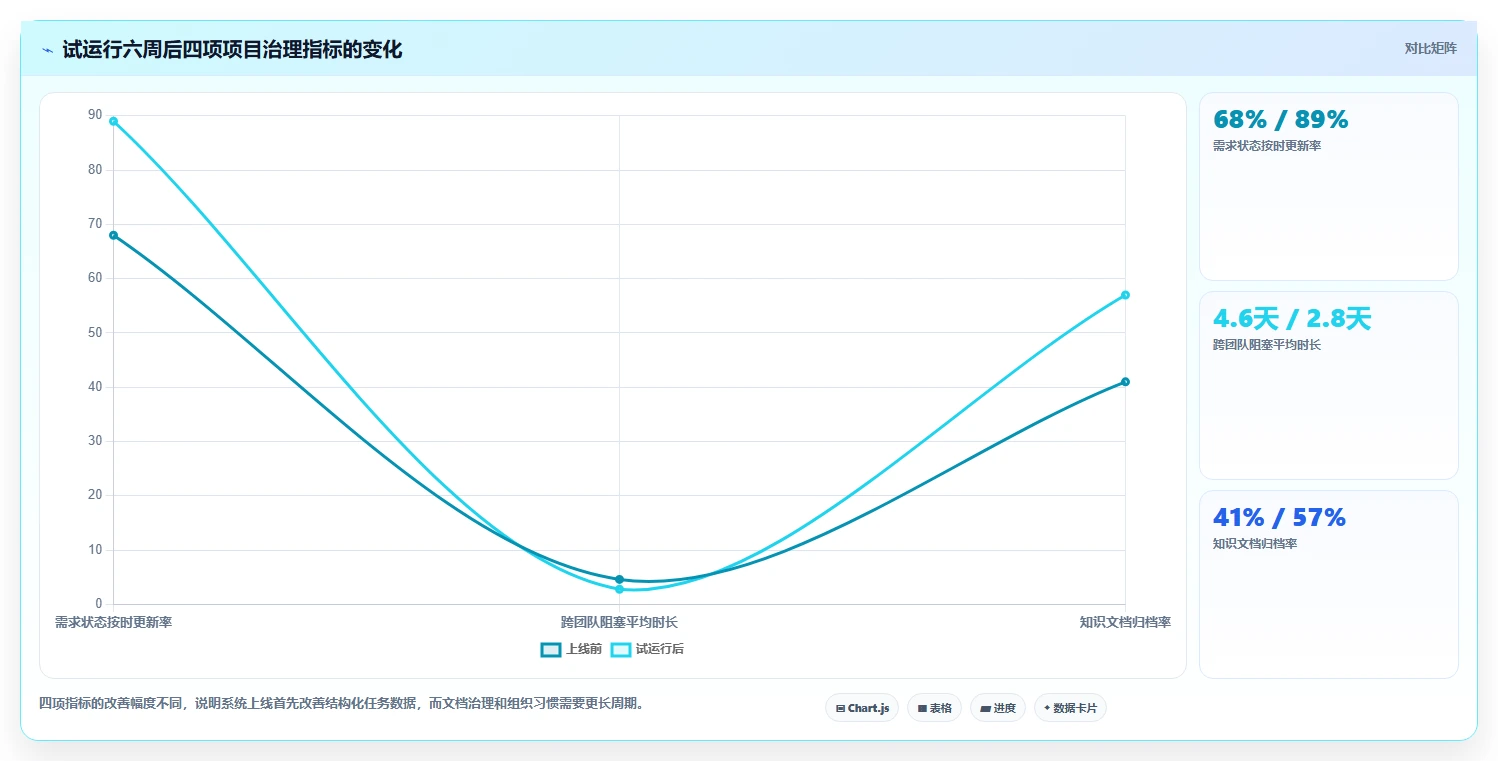Click the 需求状态按时更新率 axis label
The width and height of the screenshot is (1498, 761).
(113, 622)
